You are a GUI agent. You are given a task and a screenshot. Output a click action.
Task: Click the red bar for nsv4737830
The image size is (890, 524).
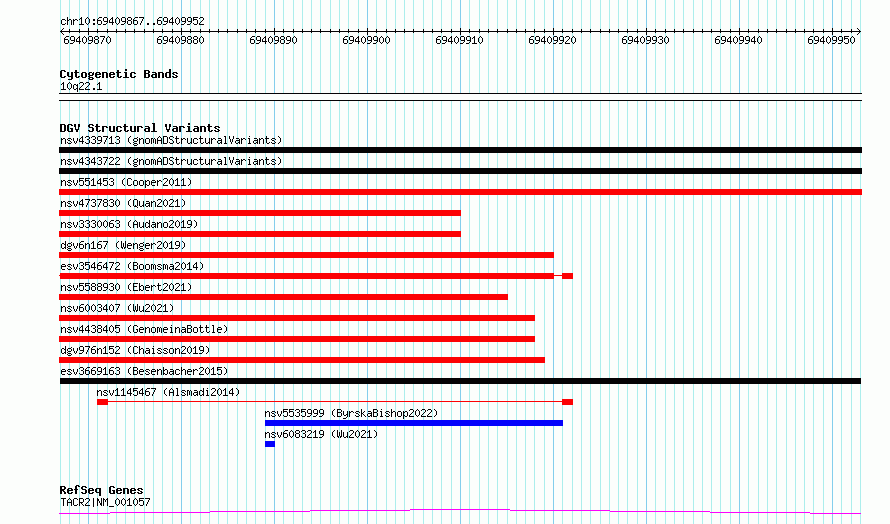[x=260, y=213]
